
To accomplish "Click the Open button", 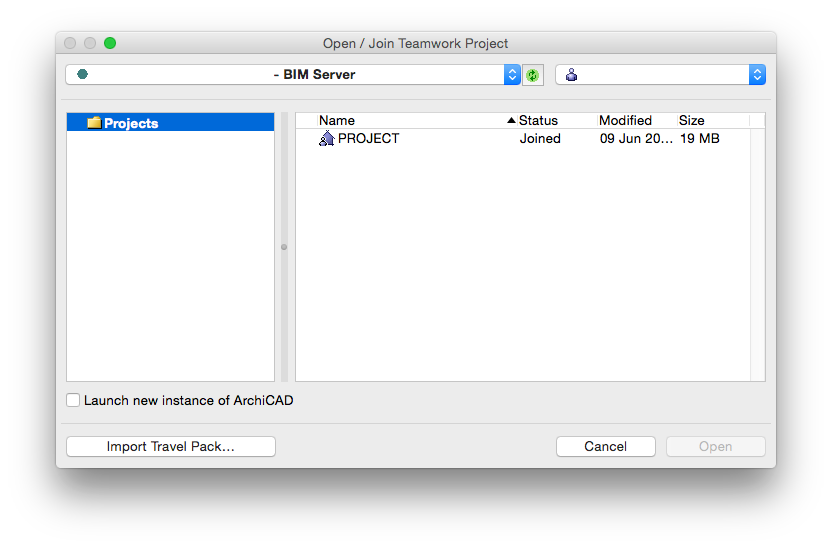I will 715,446.
